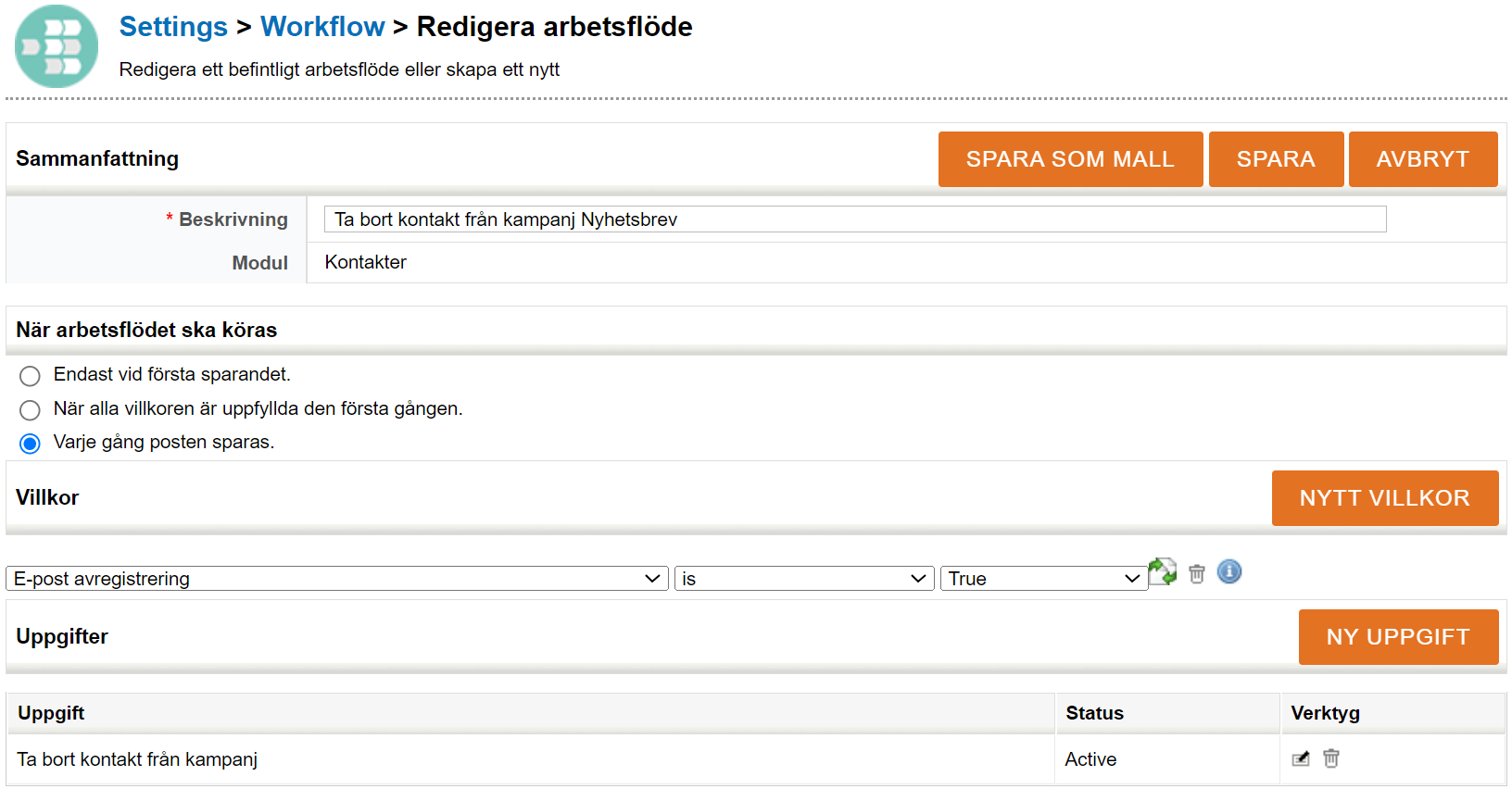Open the blue info icon for condition

click(1228, 572)
